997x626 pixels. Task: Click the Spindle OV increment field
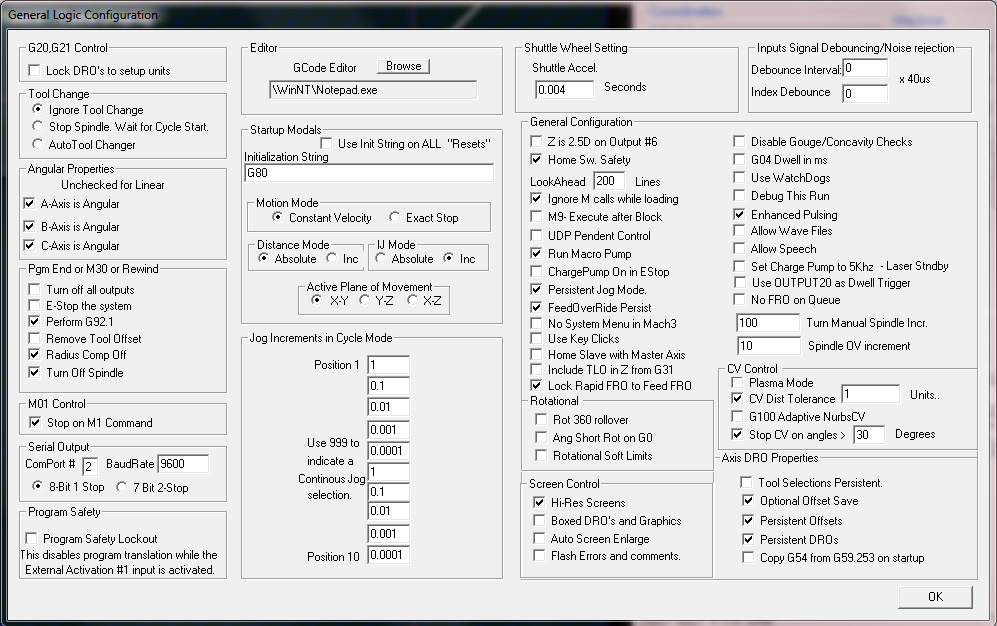pyautogui.click(x=769, y=346)
